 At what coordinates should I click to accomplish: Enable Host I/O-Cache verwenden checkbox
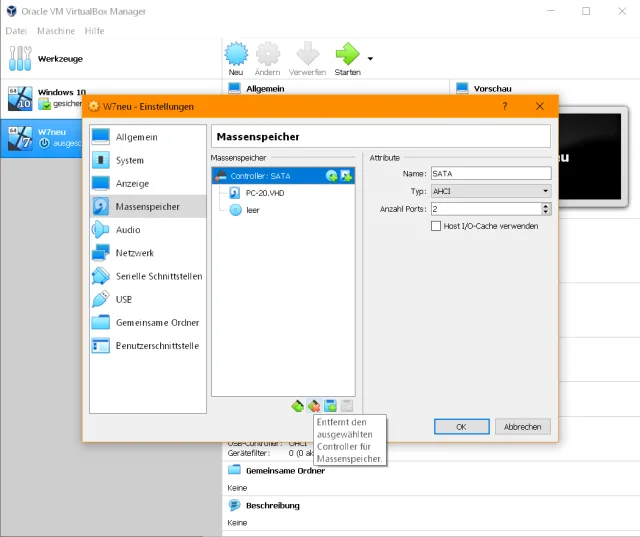(x=436, y=226)
